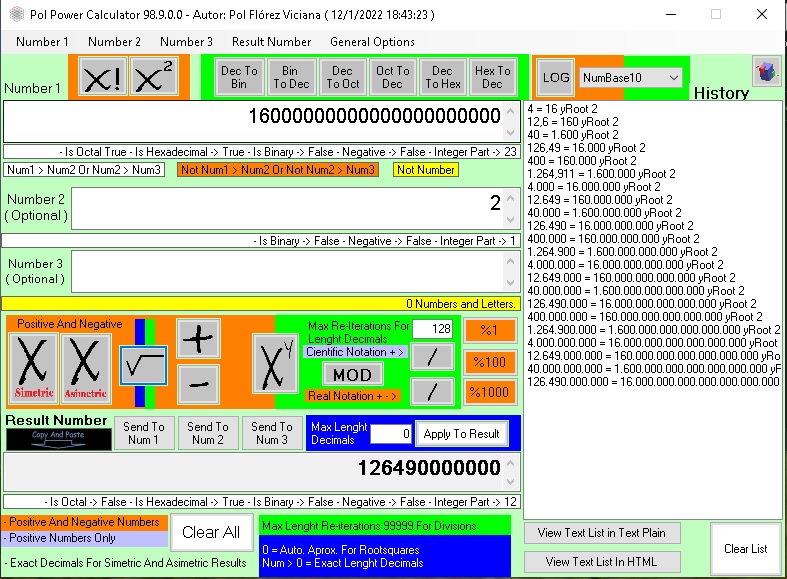Click Result field scroll down arrow
The image size is (787, 579).
click(511, 482)
